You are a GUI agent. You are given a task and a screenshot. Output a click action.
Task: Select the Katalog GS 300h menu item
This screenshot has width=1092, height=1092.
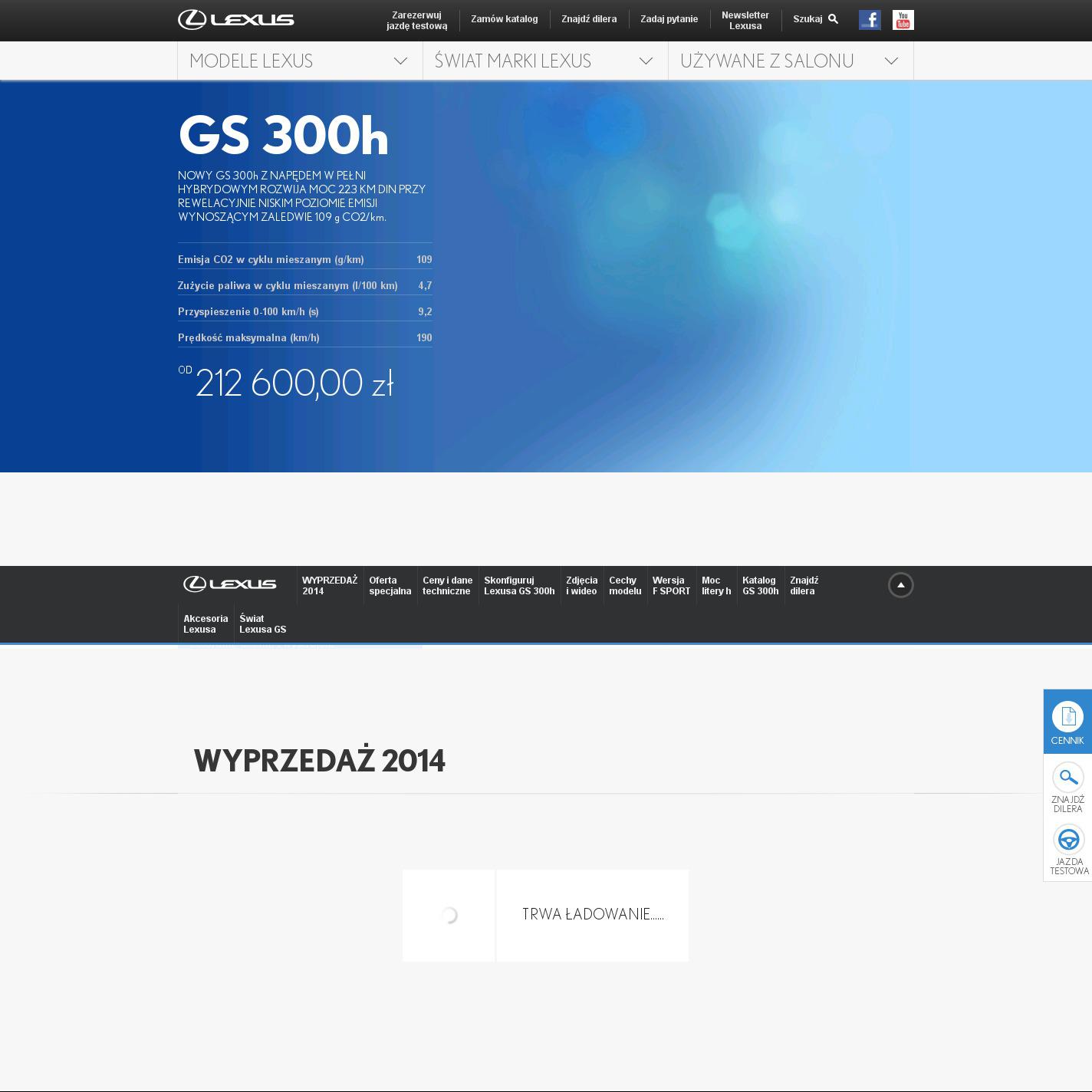pyautogui.click(x=761, y=586)
